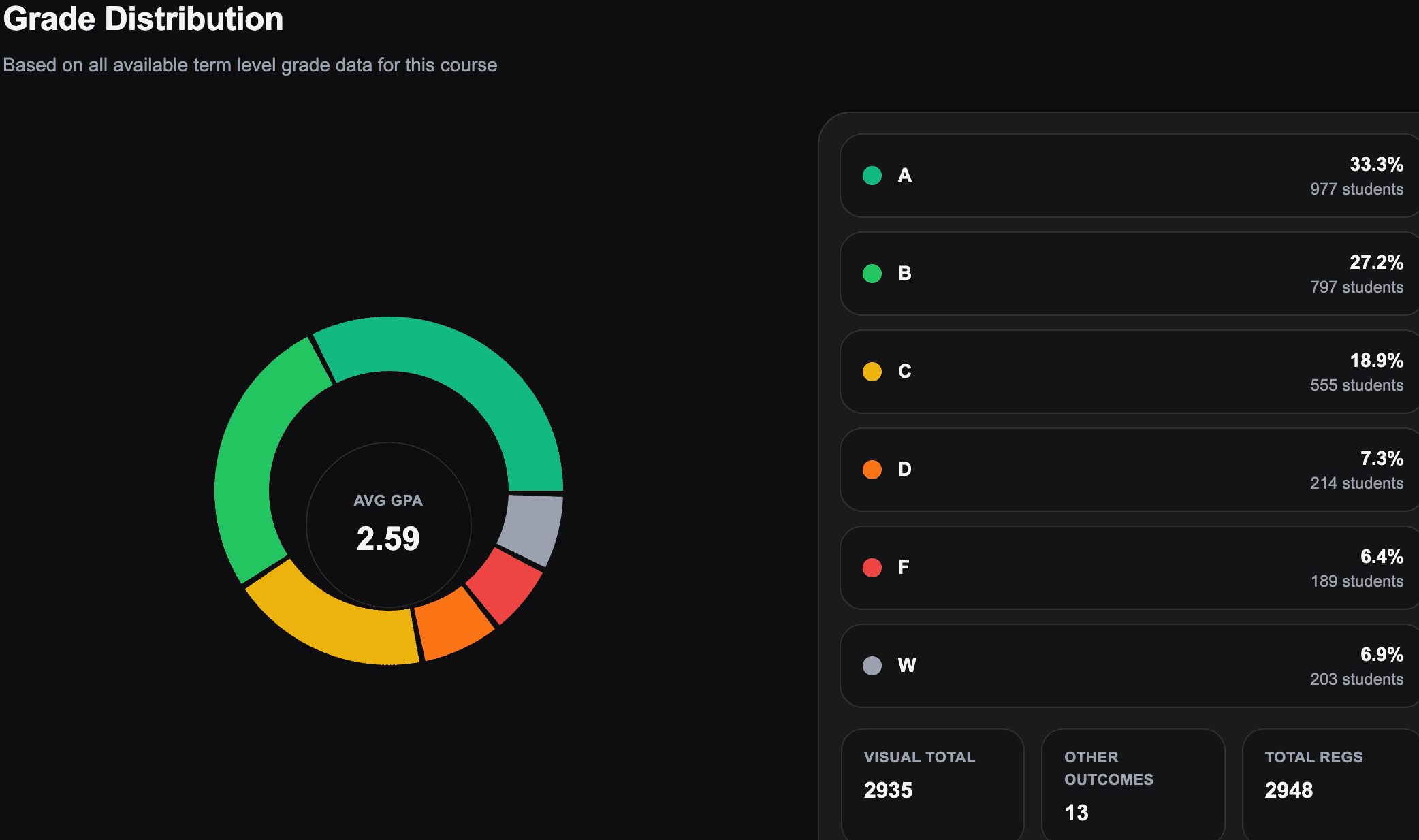Click the green dot next to grade B

(872, 274)
